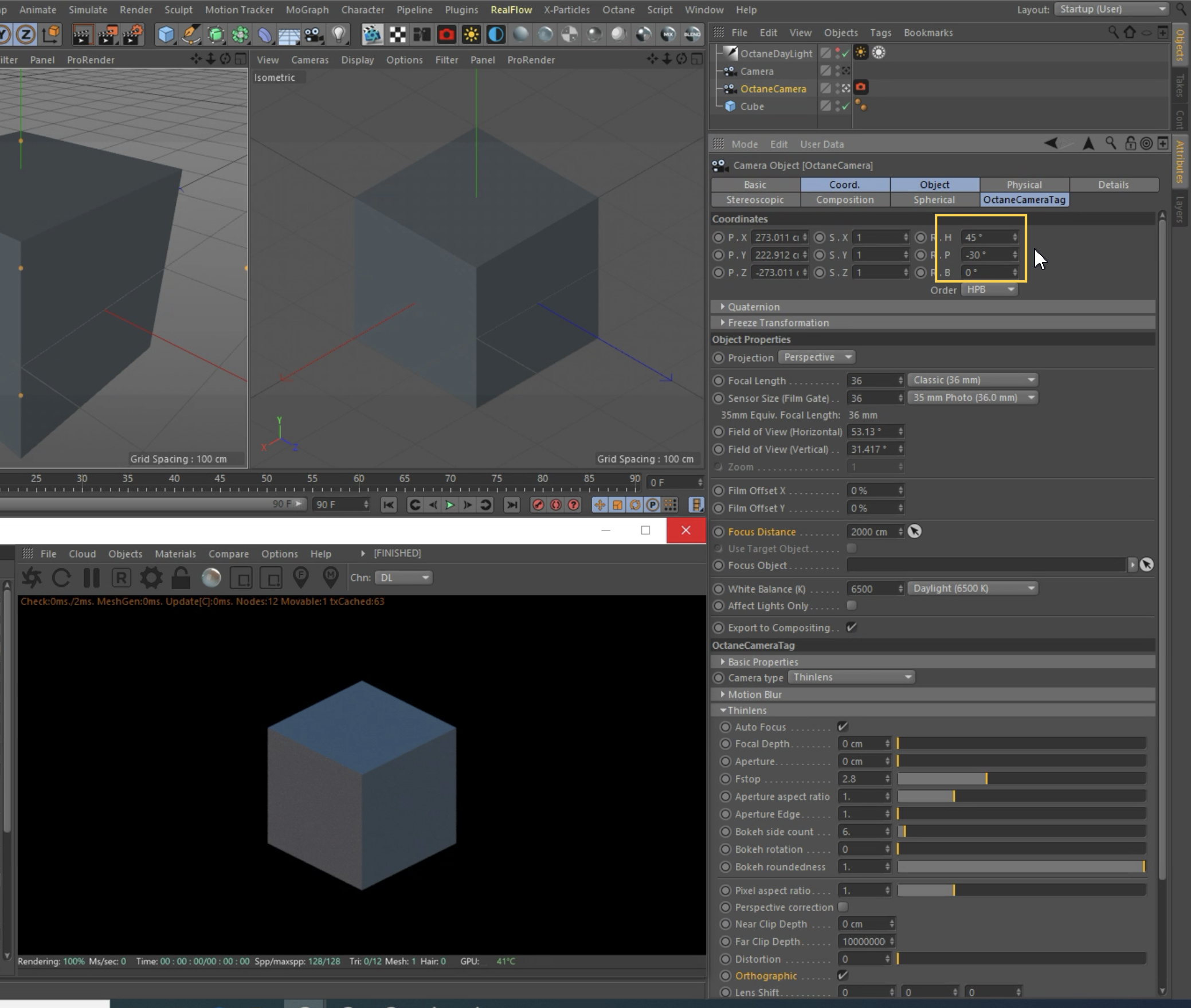Click the lock resolution padlock icon

pos(181,578)
